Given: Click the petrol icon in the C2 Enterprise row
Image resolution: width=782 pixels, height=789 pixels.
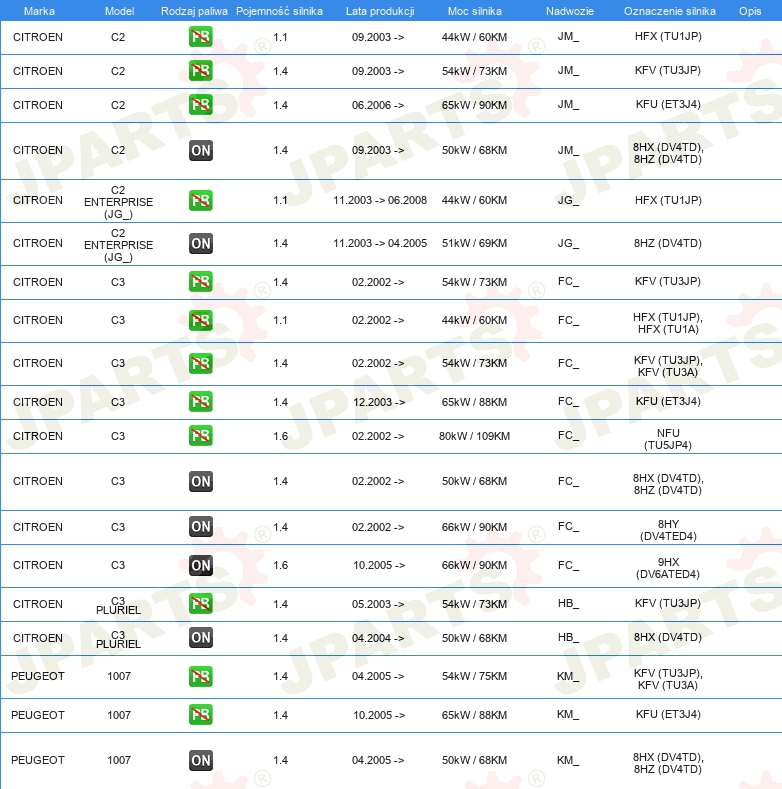Looking at the screenshot, I should tap(201, 200).
